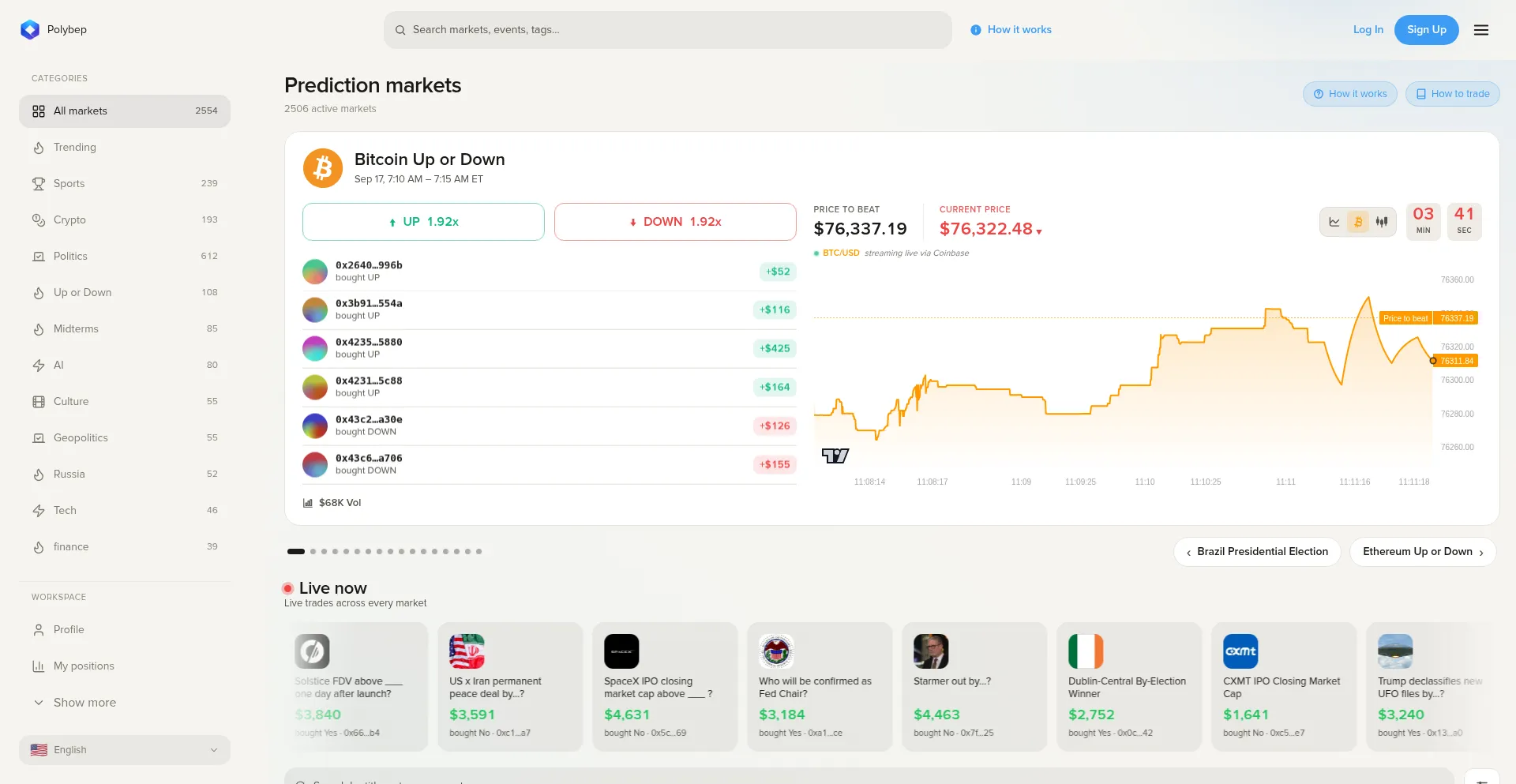This screenshot has height=784, width=1516.
Task: Open How it works header link
Action: coord(1011,30)
